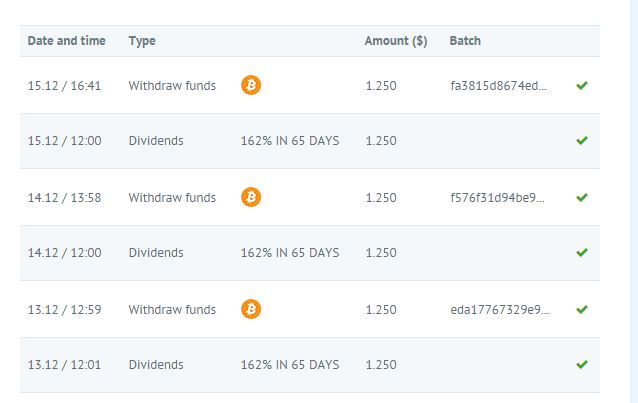This screenshot has height=403, width=638.
Task: Click the Batch column header
Action: pos(465,41)
